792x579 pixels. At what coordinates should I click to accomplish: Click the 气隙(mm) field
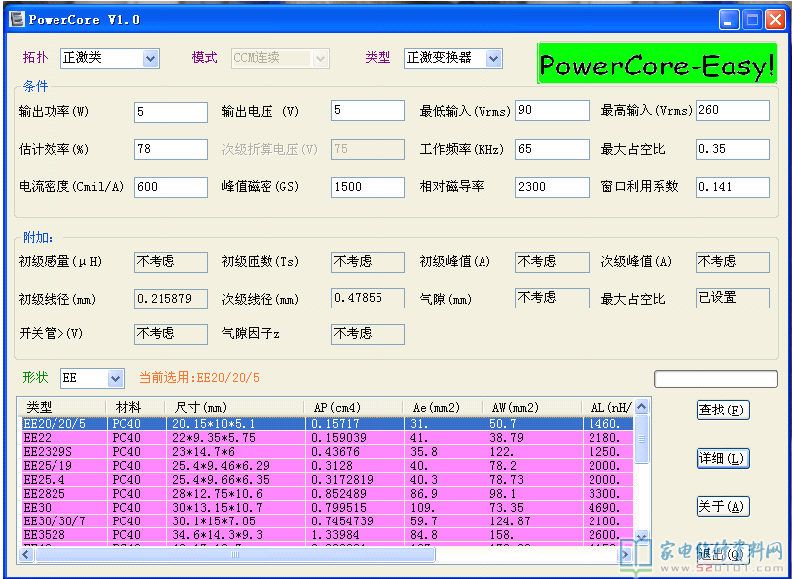(x=552, y=298)
